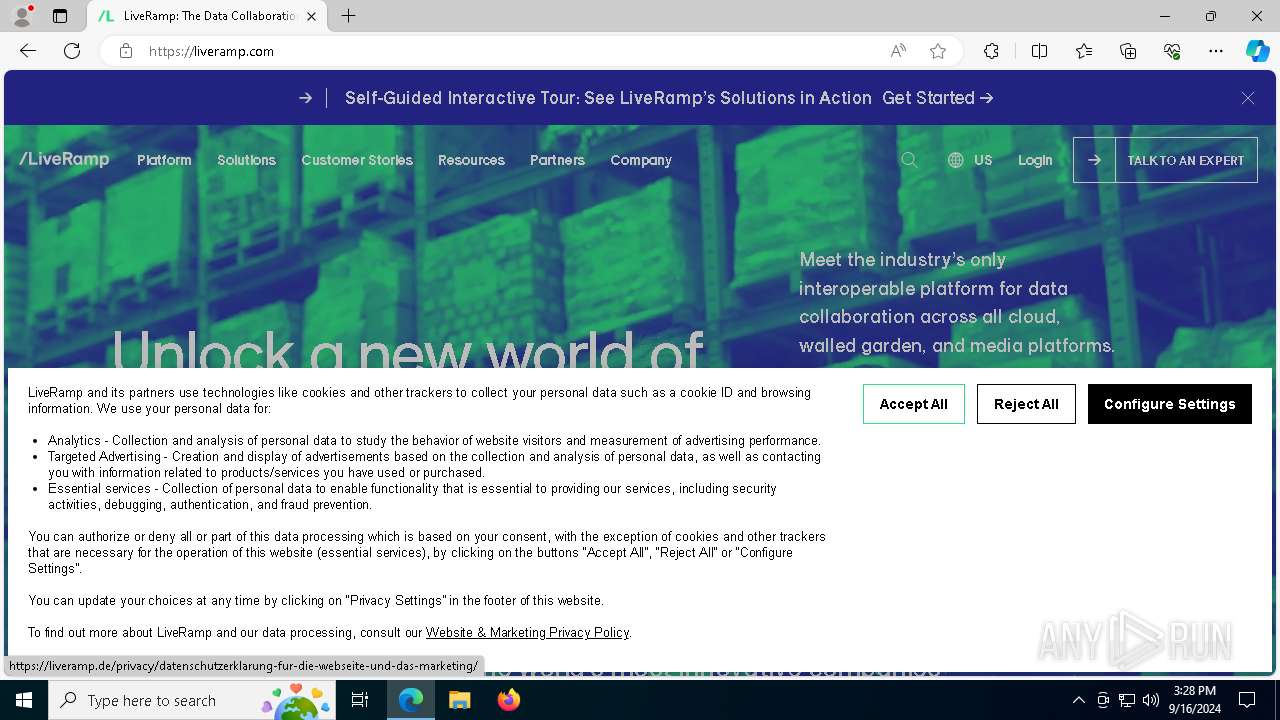View site information lock icon
1280x720 pixels.
point(126,51)
